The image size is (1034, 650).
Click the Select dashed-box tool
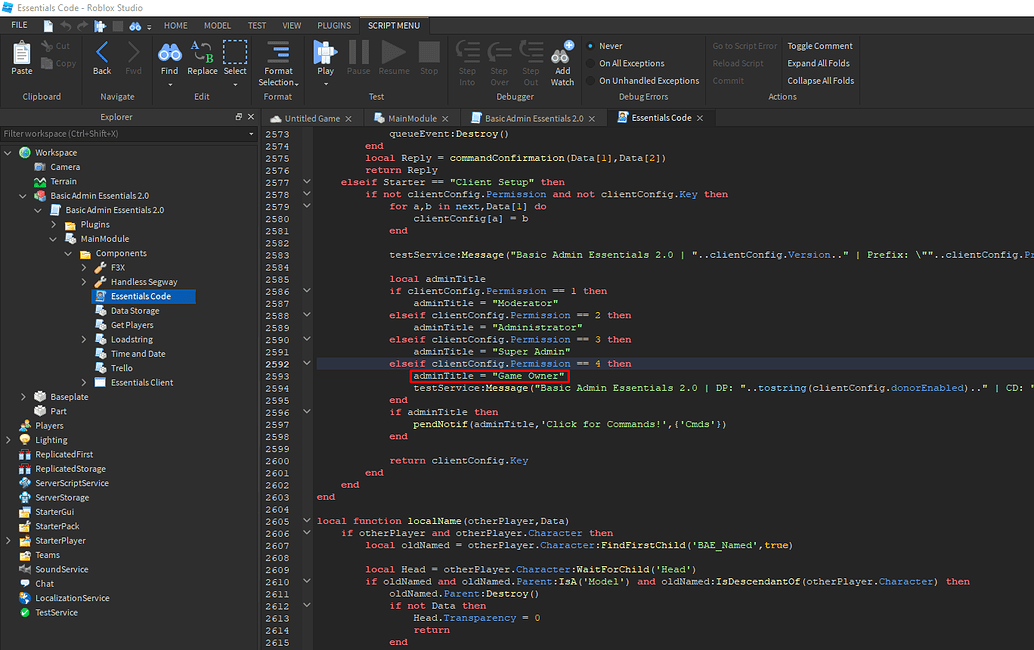coord(235,53)
